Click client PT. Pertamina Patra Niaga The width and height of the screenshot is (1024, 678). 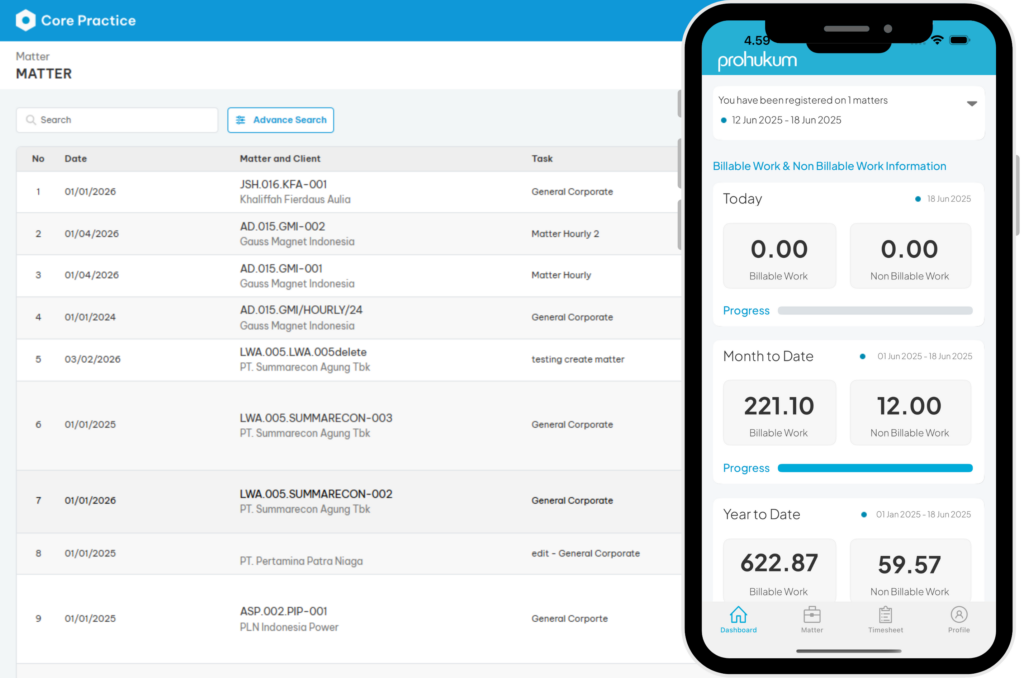(301, 562)
